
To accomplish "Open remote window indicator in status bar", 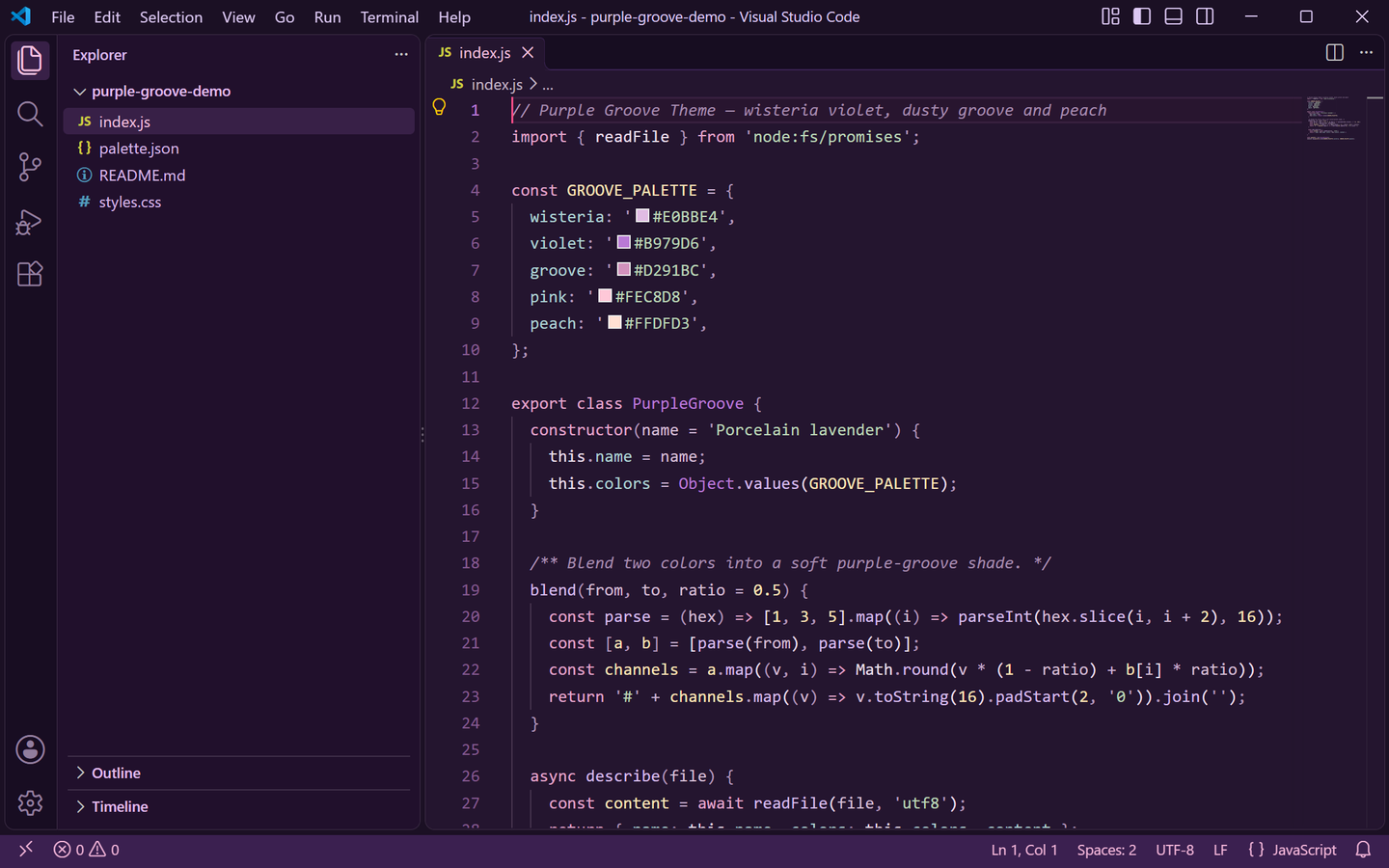I will click(x=26, y=849).
